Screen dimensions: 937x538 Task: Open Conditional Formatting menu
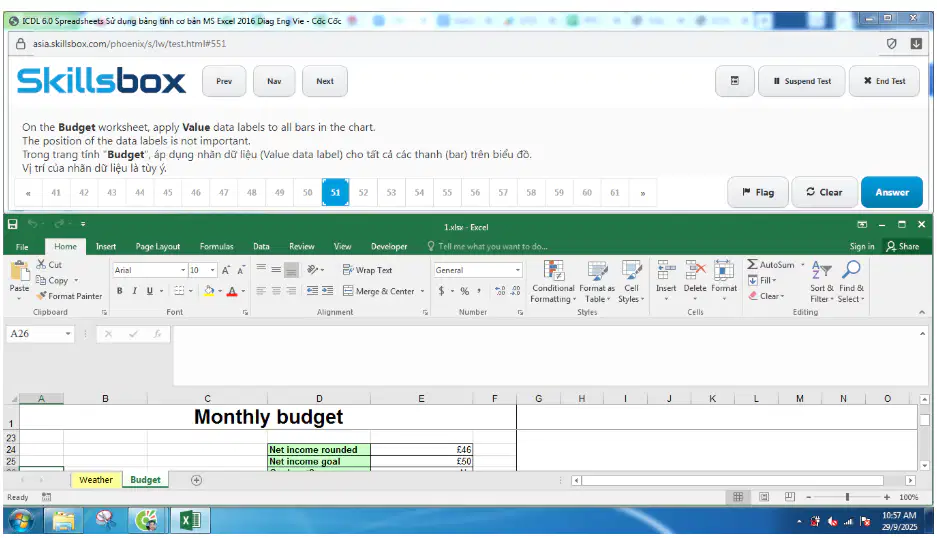coord(553,282)
